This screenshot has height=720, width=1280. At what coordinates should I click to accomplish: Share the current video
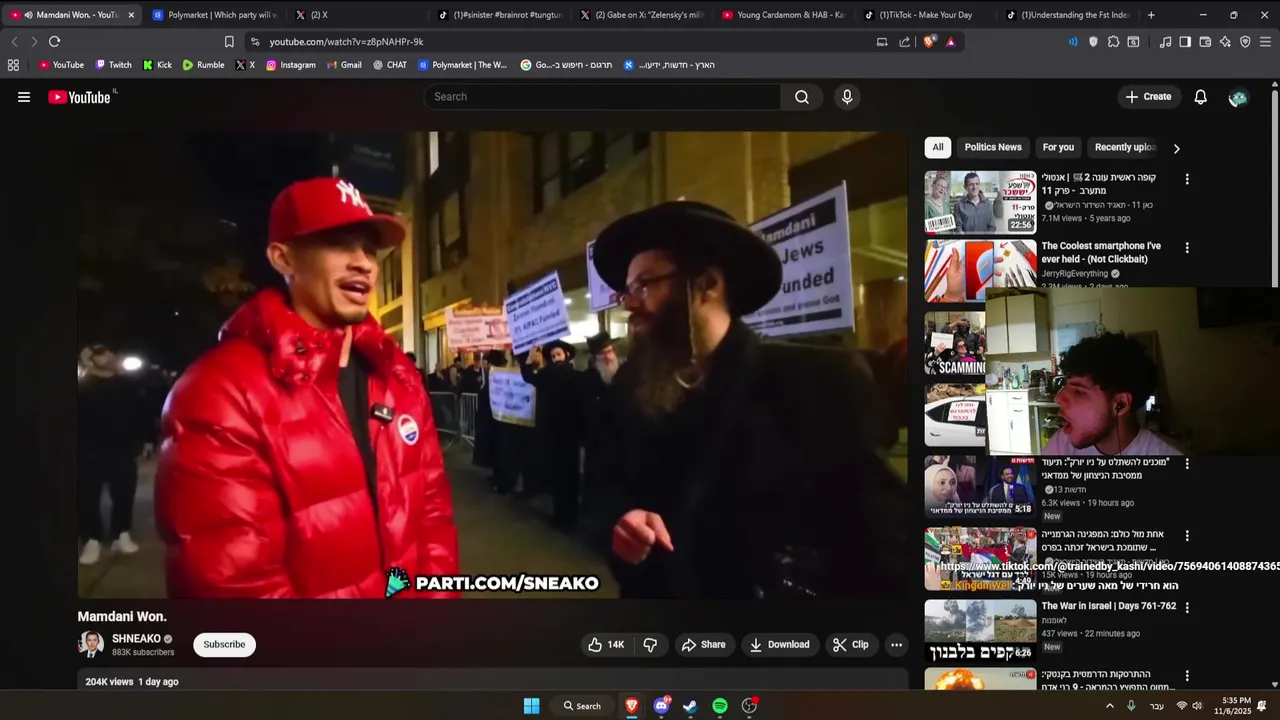(703, 645)
